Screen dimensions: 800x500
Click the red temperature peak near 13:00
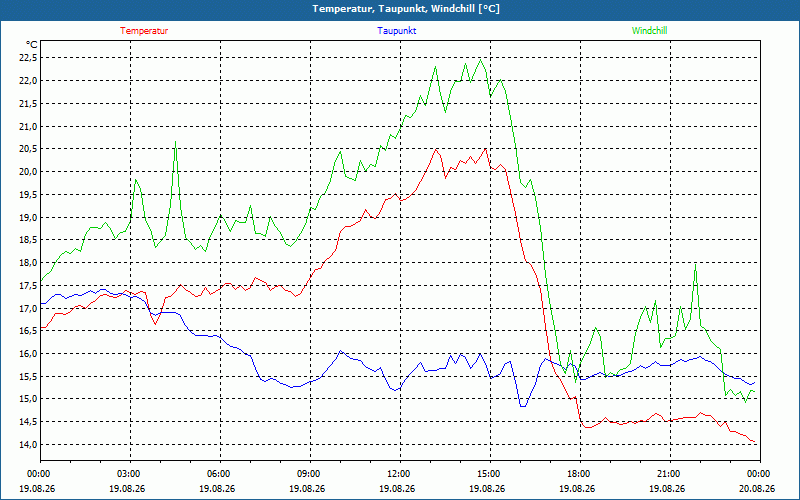pos(436,149)
